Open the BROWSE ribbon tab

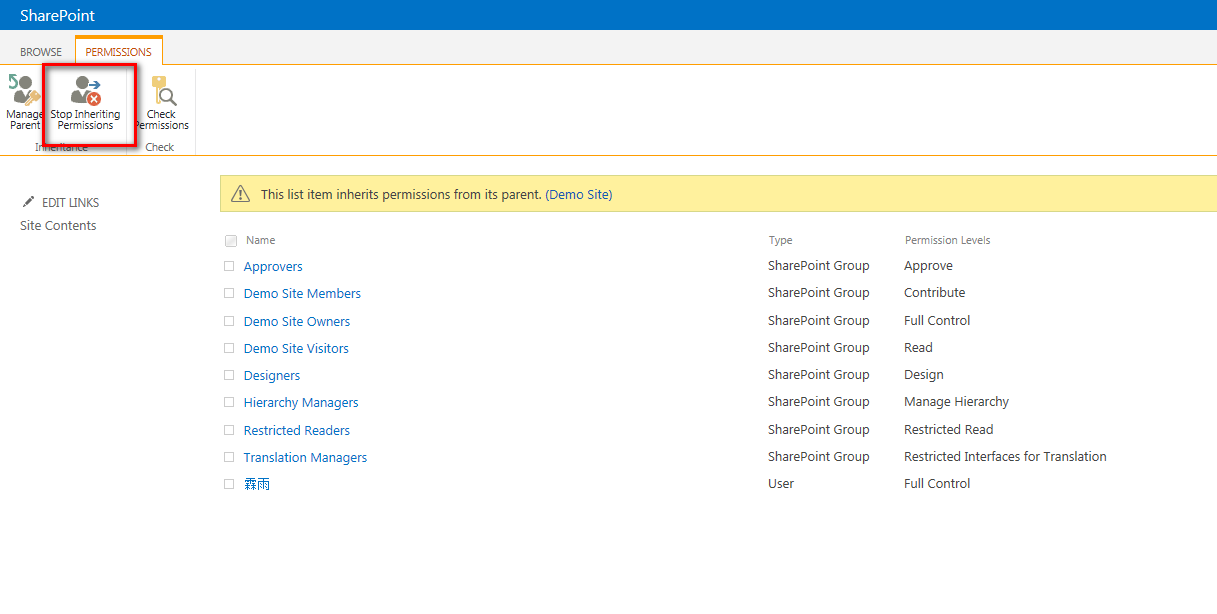(41, 52)
